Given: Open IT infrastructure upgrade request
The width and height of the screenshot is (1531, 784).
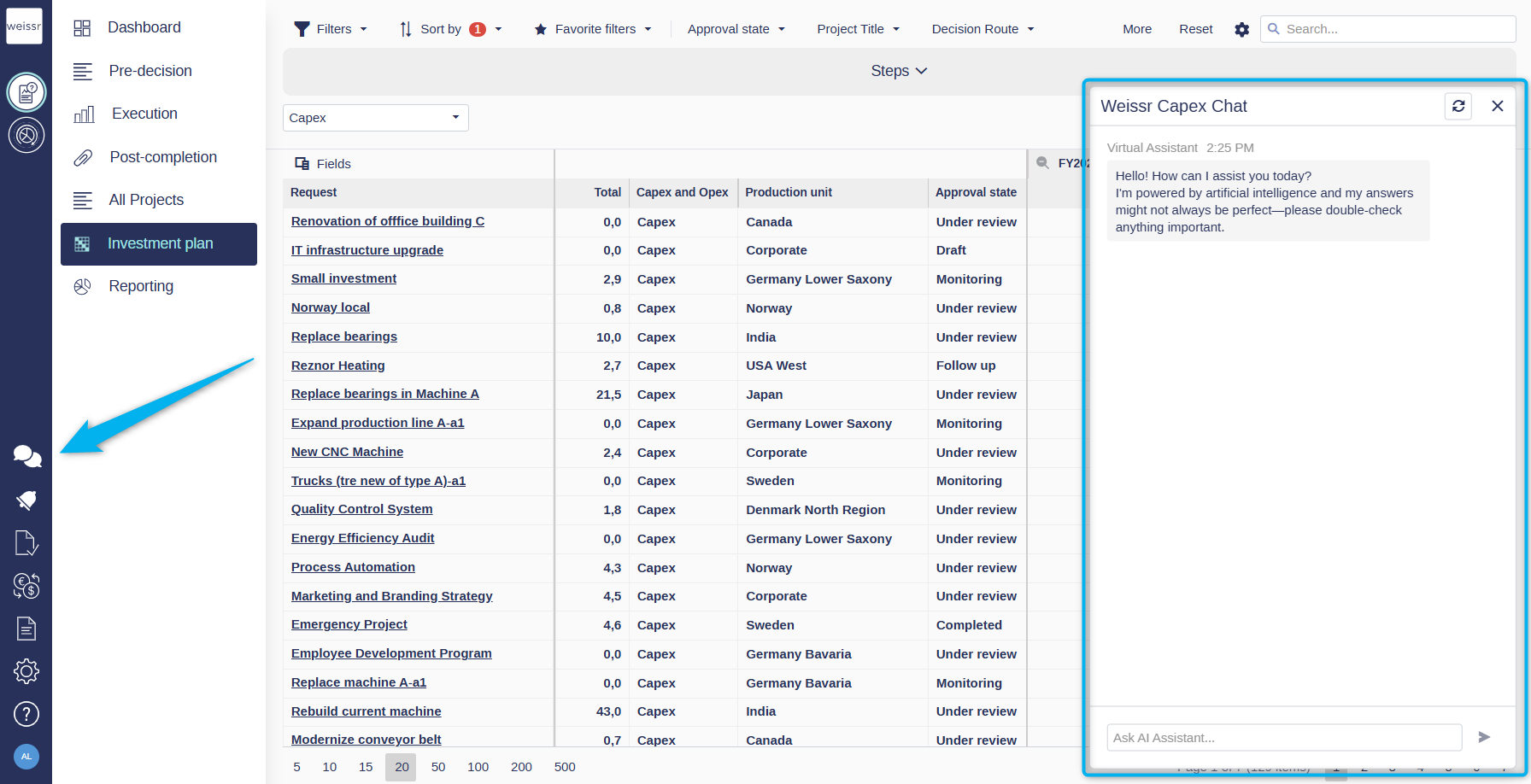Looking at the screenshot, I should tap(367, 250).
